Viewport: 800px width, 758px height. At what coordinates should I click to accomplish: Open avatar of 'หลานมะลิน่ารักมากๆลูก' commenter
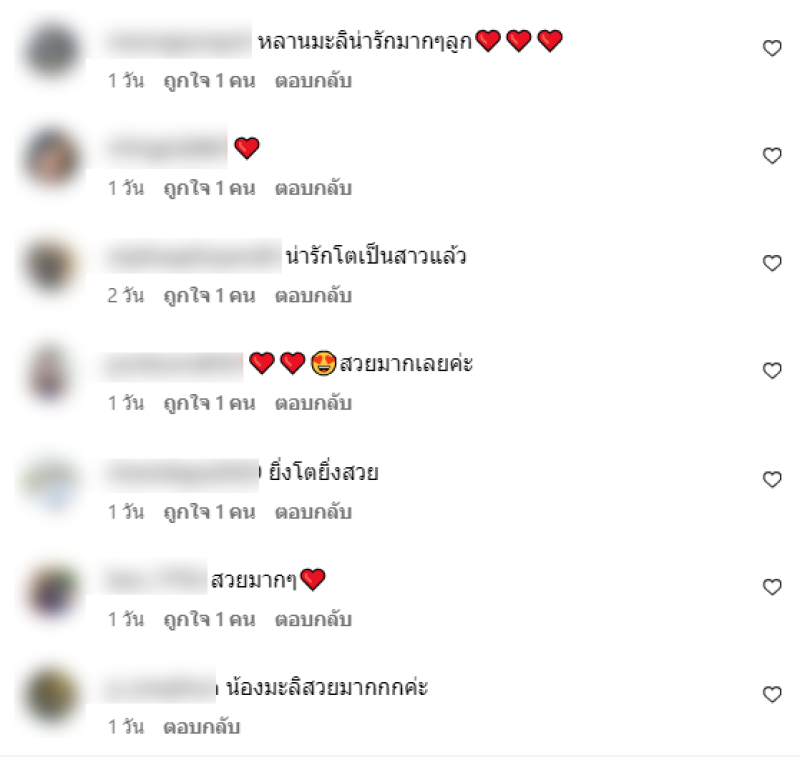point(52,50)
